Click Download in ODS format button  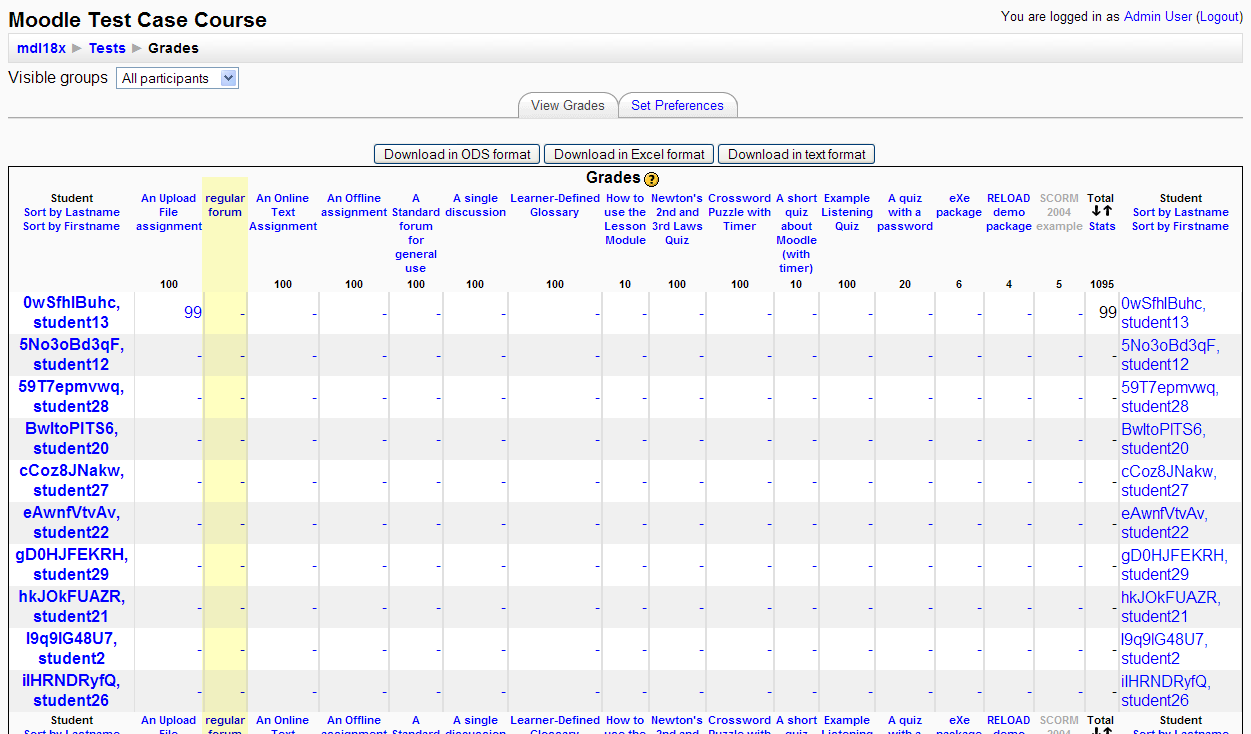[457, 154]
